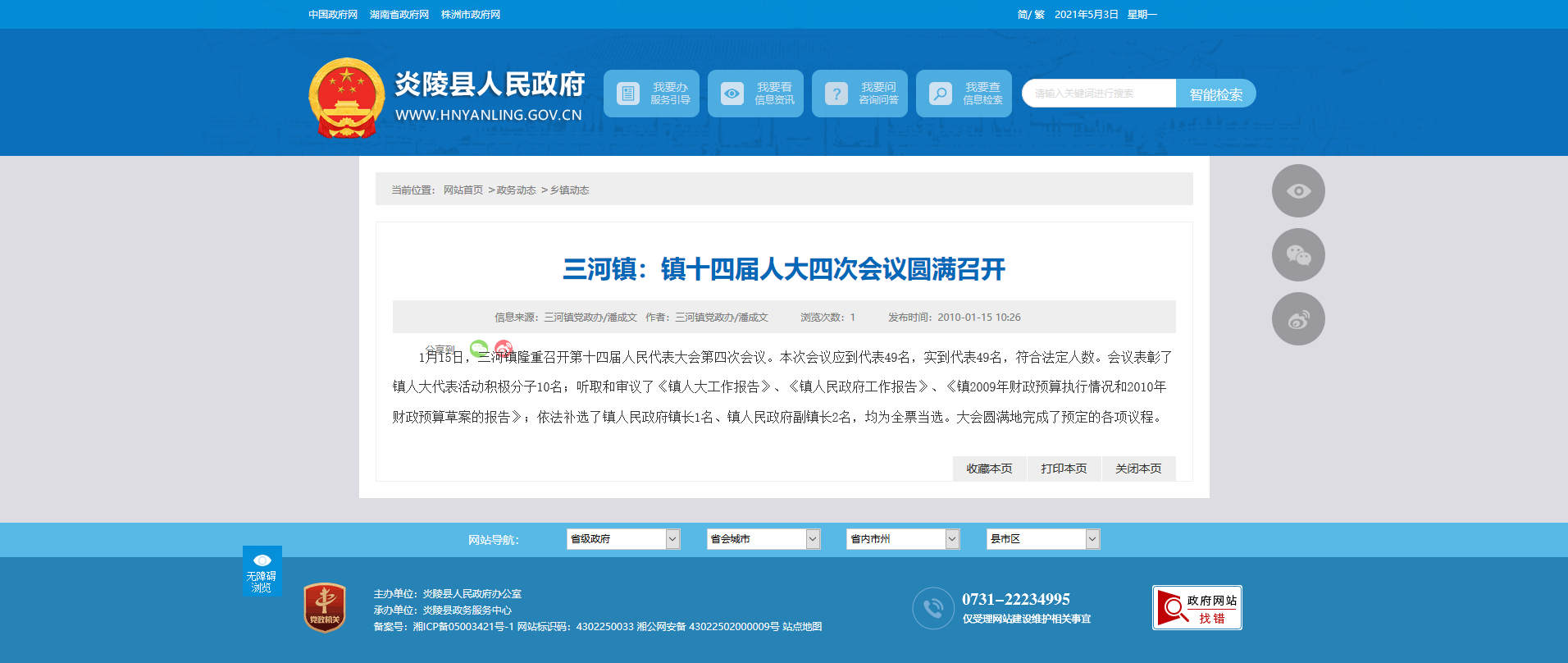
Task: Go to 政务动态 in breadcrumb
Action: [516, 190]
